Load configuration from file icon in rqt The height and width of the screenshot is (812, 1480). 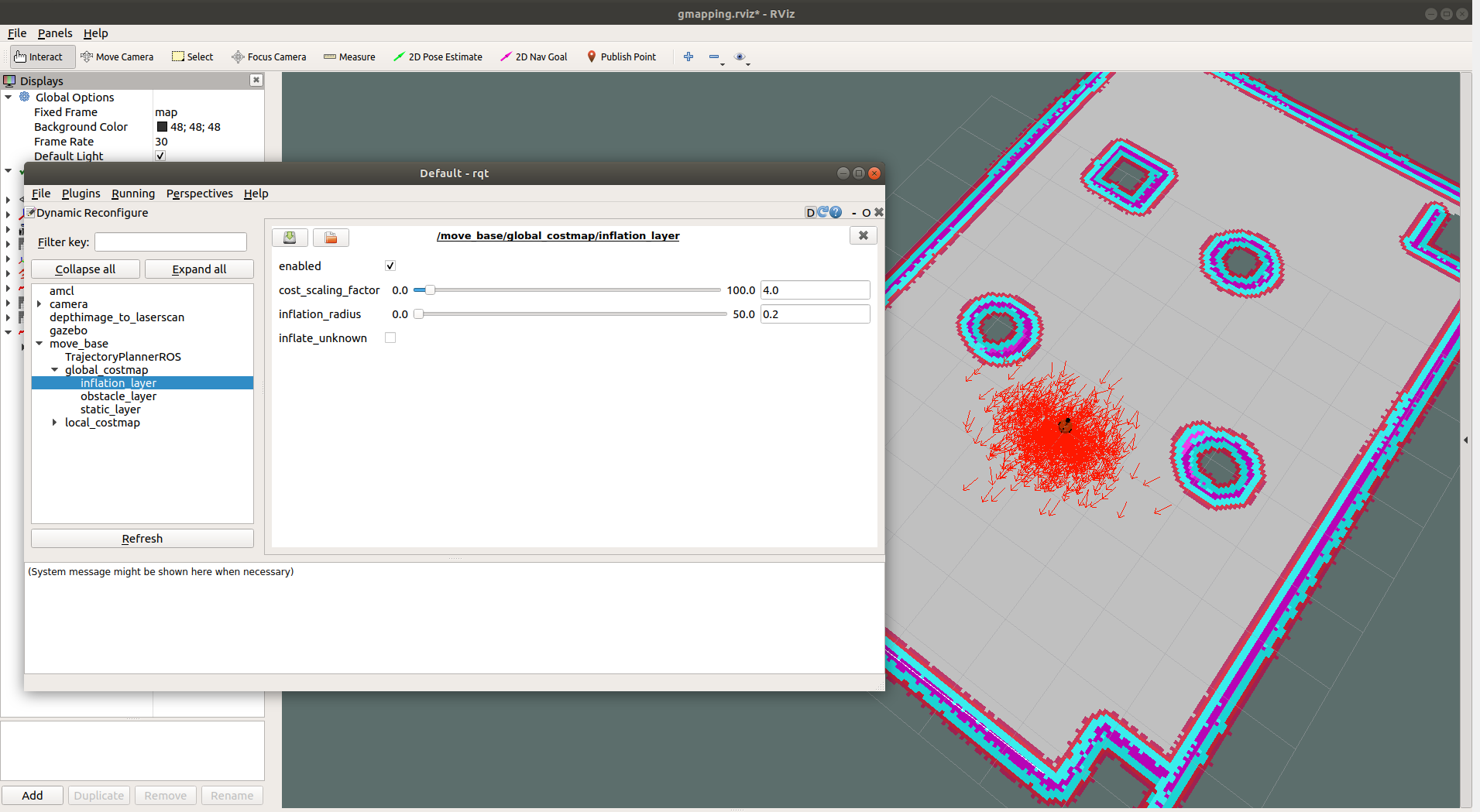(x=331, y=237)
